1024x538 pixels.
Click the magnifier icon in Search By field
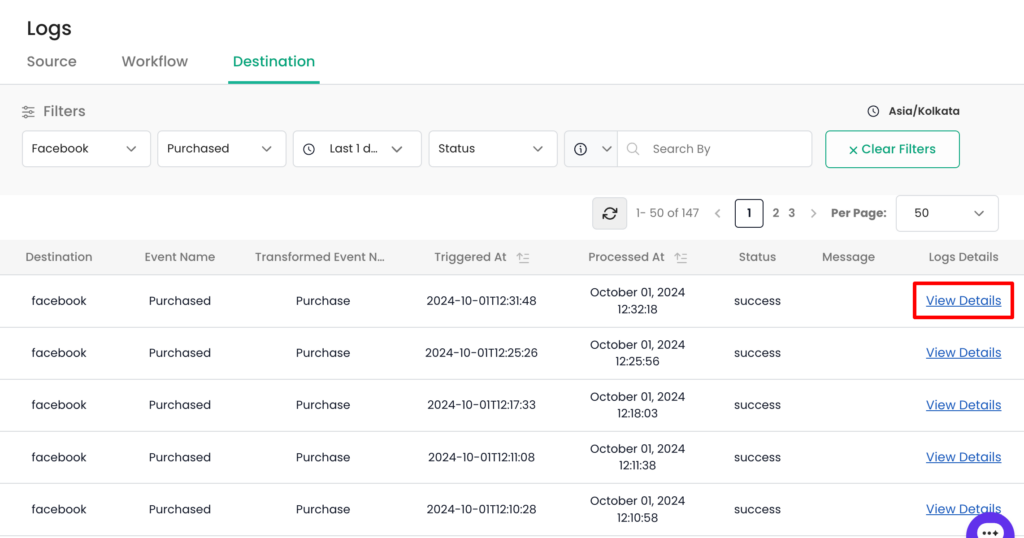(x=633, y=149)
